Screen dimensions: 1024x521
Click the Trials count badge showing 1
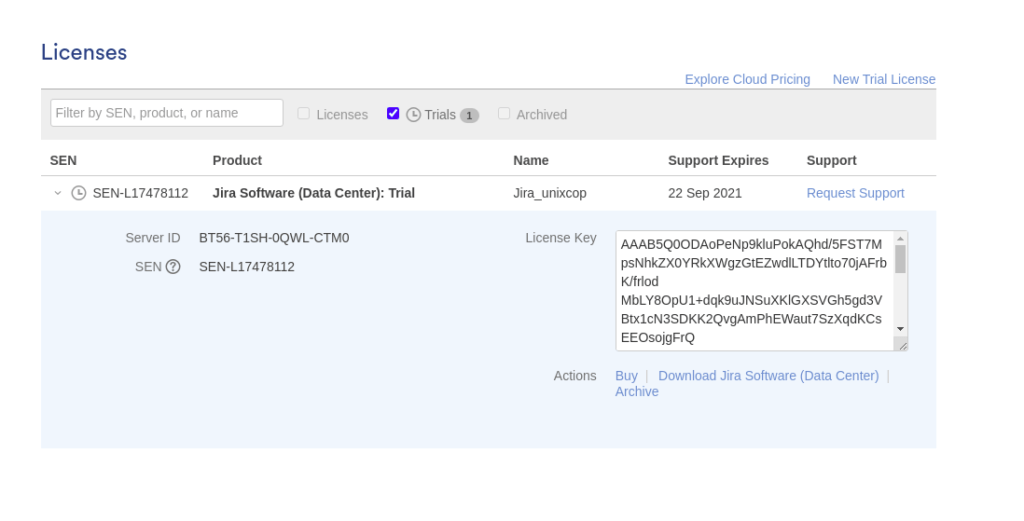(x=469, y=116)
